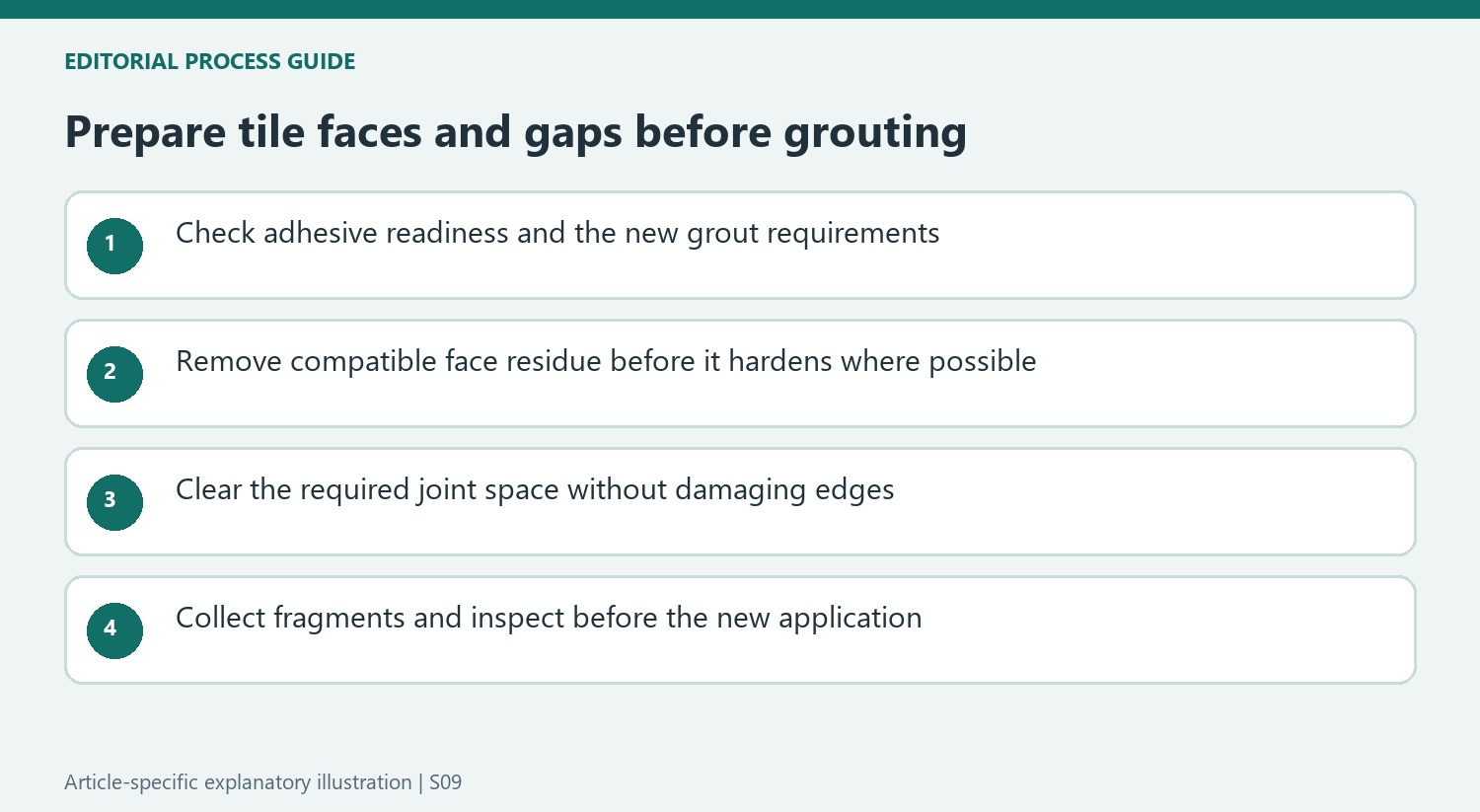Click the step 1 number circle
The image size is (1480, 812).
(x=114, y=246)
